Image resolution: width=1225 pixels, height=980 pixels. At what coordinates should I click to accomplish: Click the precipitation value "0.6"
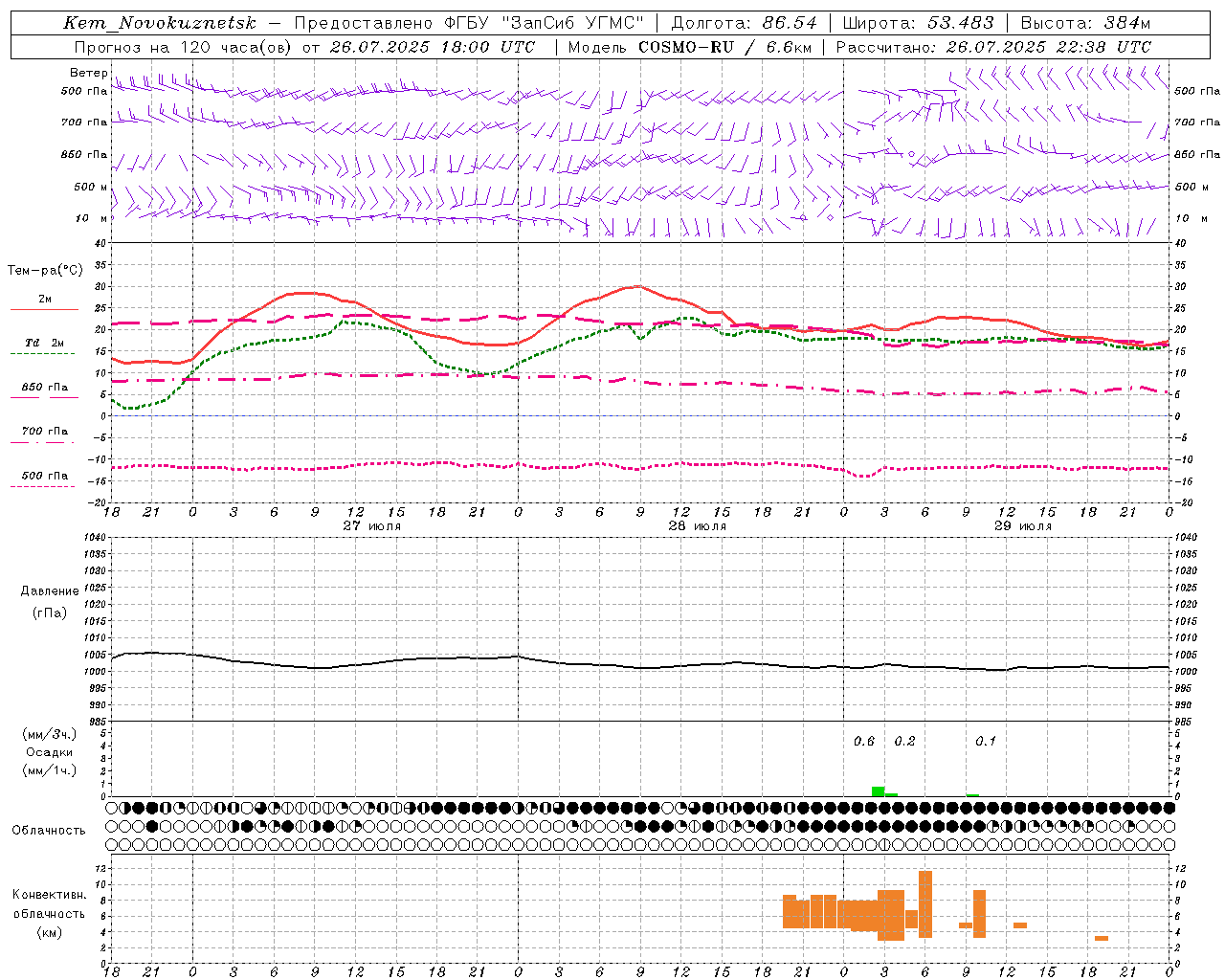coord(864,742)
